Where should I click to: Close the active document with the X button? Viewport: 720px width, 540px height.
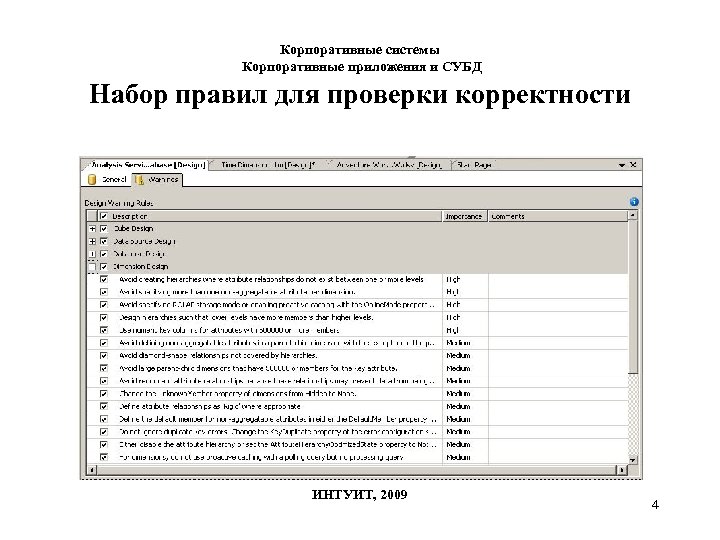pos(633,164)
